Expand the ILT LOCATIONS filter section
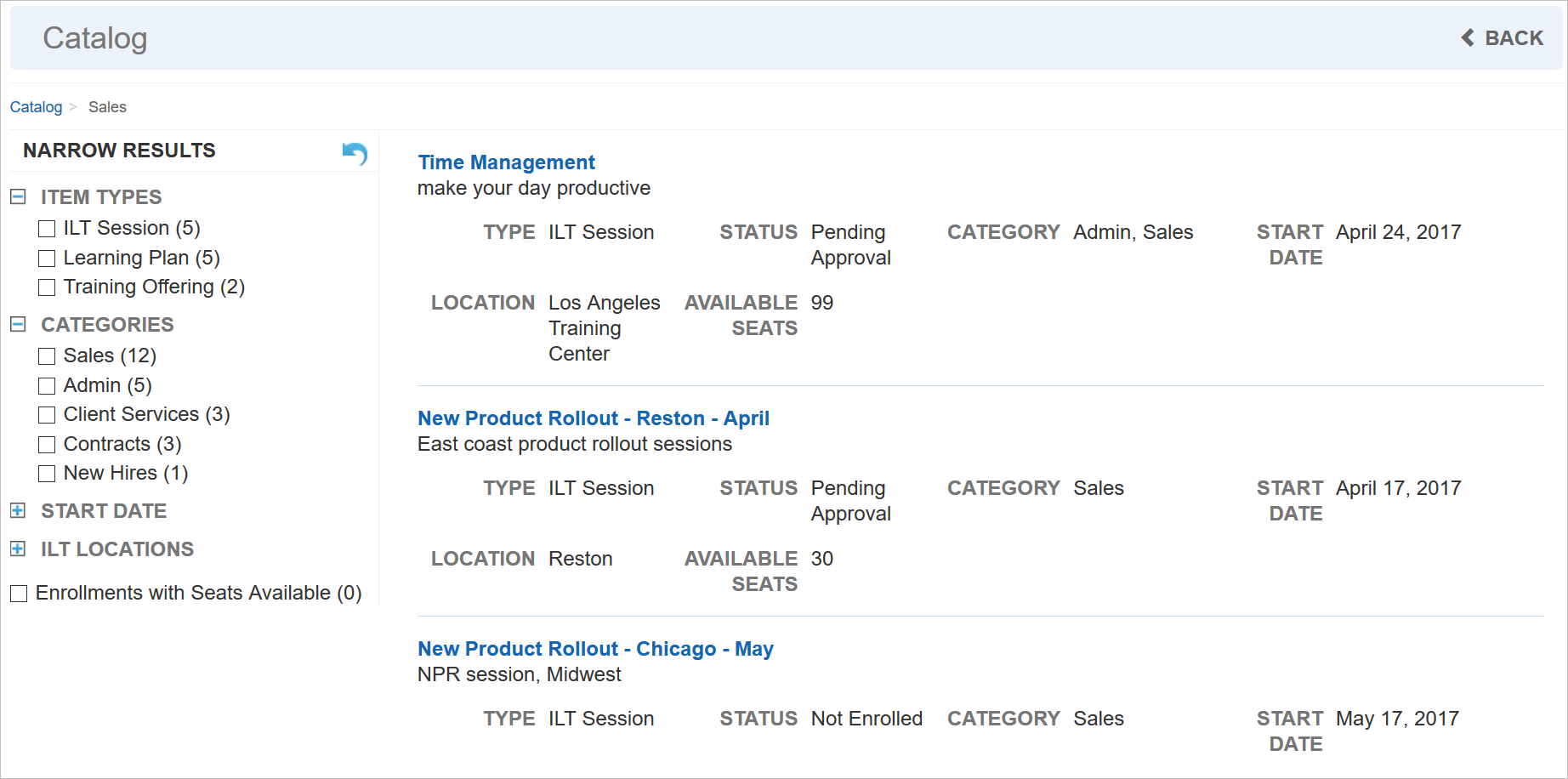Image resolution: width=1568 pixels, height=779 pixels. [x=18, y=549]
